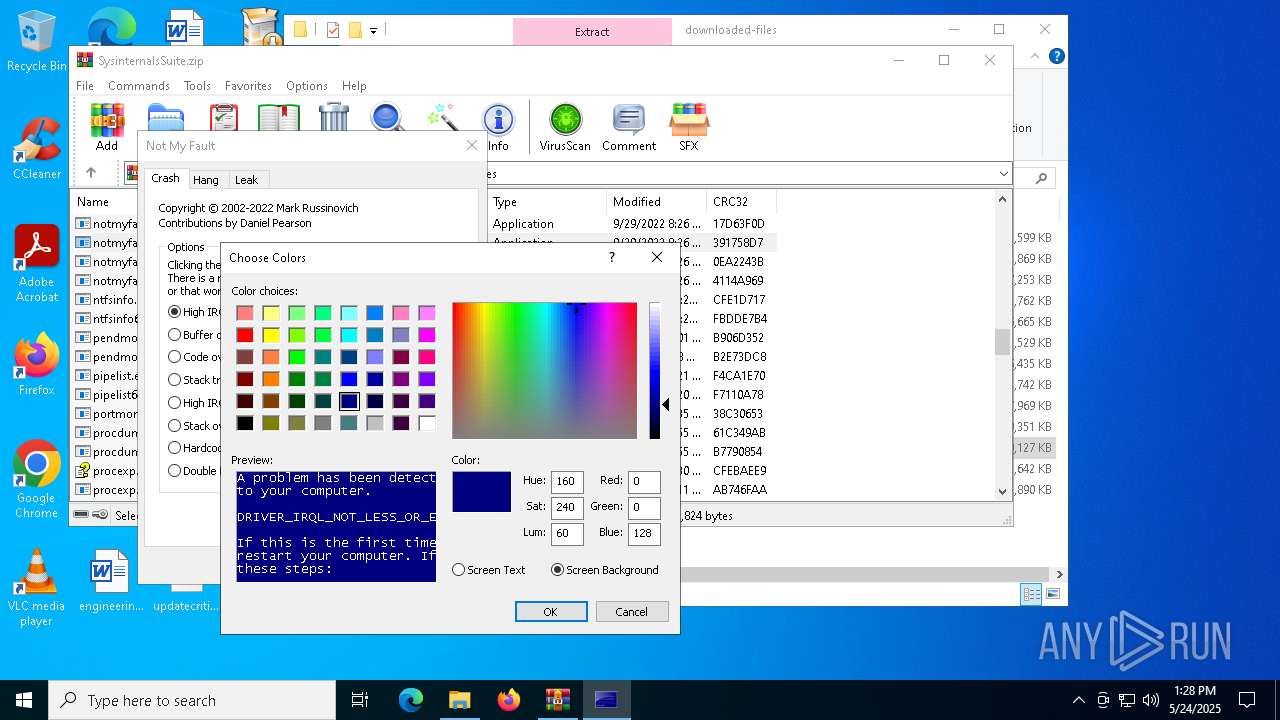Confirm color choice with OK button
The image size is (1280, 720).
(551, 612)
